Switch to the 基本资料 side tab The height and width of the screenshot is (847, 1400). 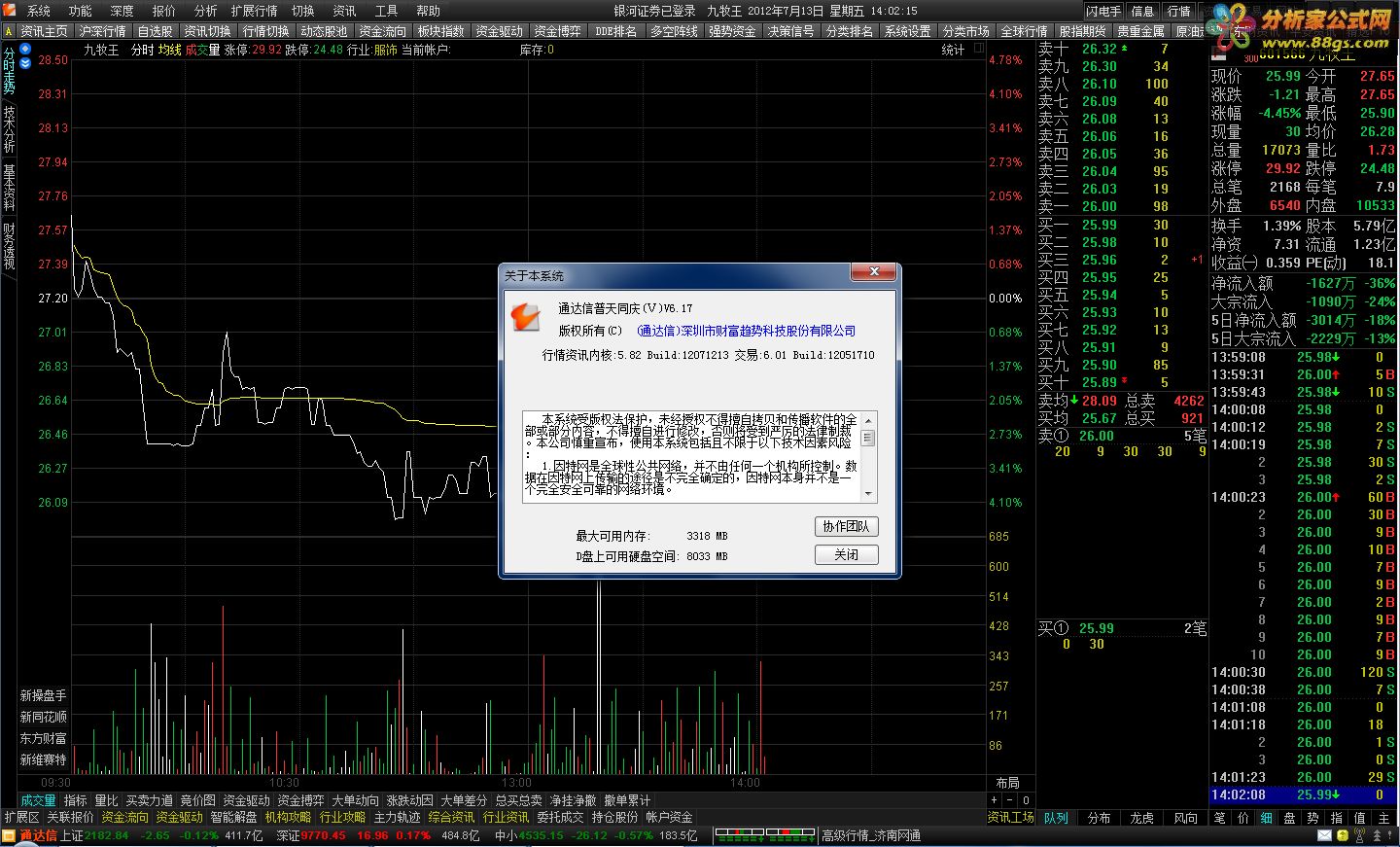(x=9, y=188)
